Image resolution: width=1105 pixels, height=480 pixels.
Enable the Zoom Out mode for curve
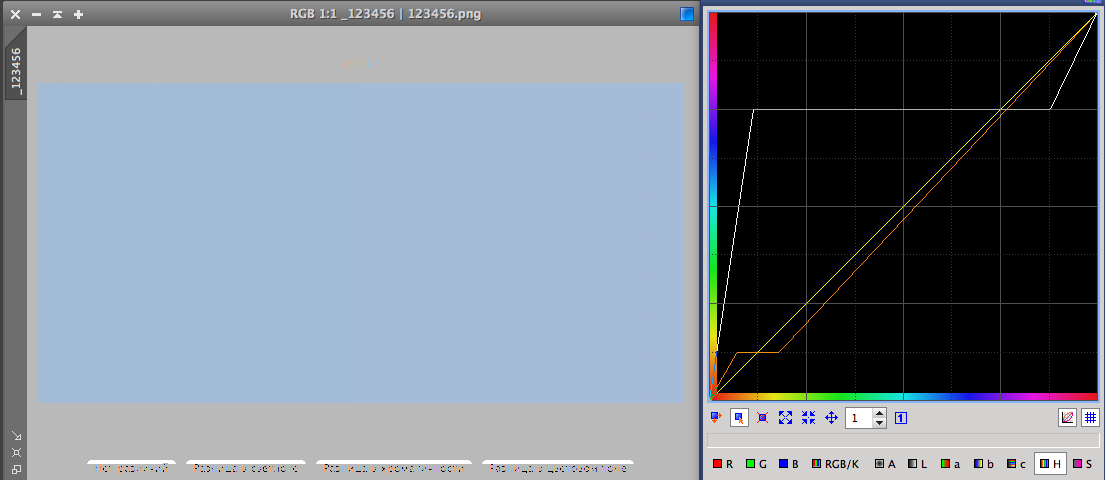coord(808,417)
